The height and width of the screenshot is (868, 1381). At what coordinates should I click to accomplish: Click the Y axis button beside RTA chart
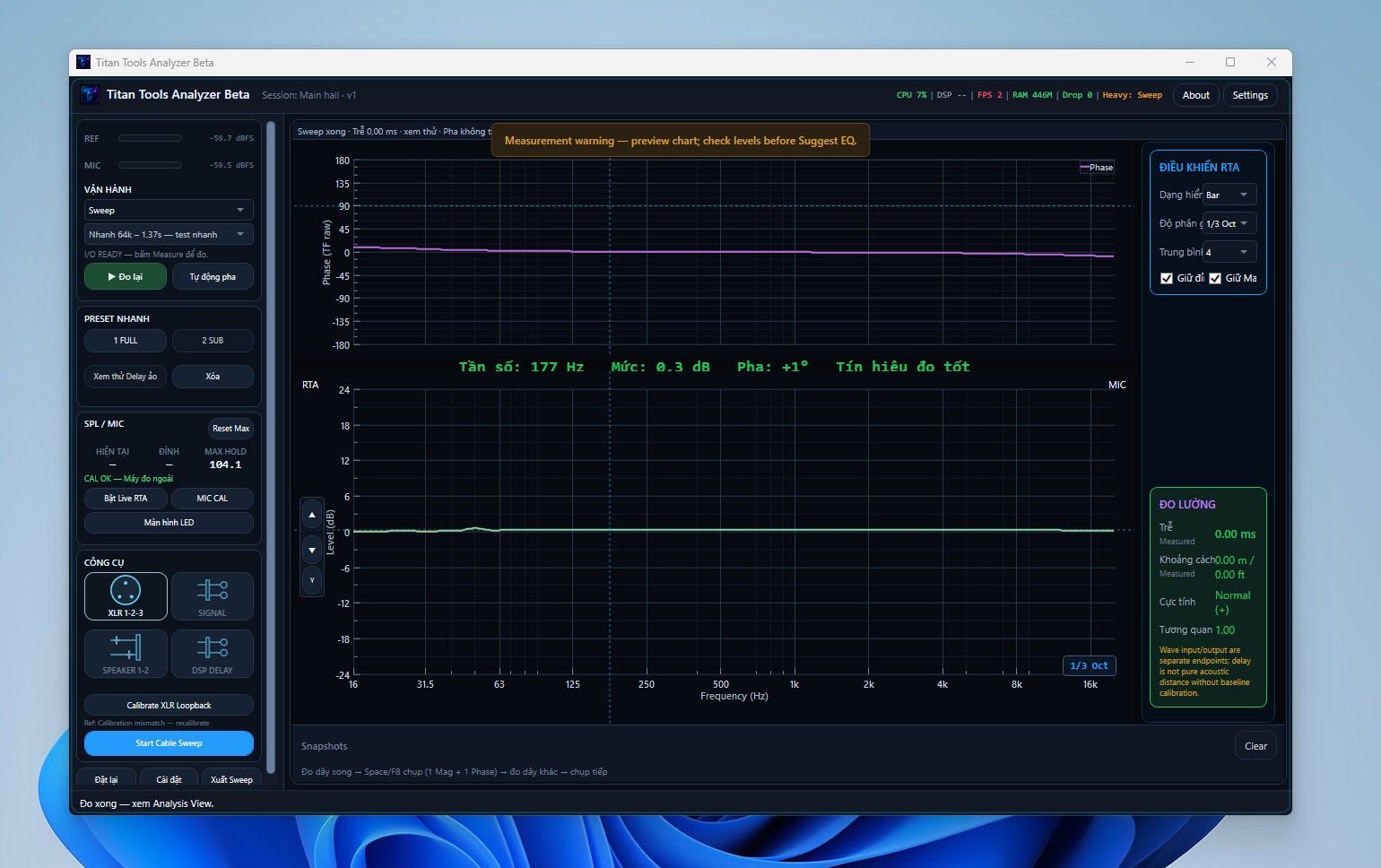tap(312, 580)
